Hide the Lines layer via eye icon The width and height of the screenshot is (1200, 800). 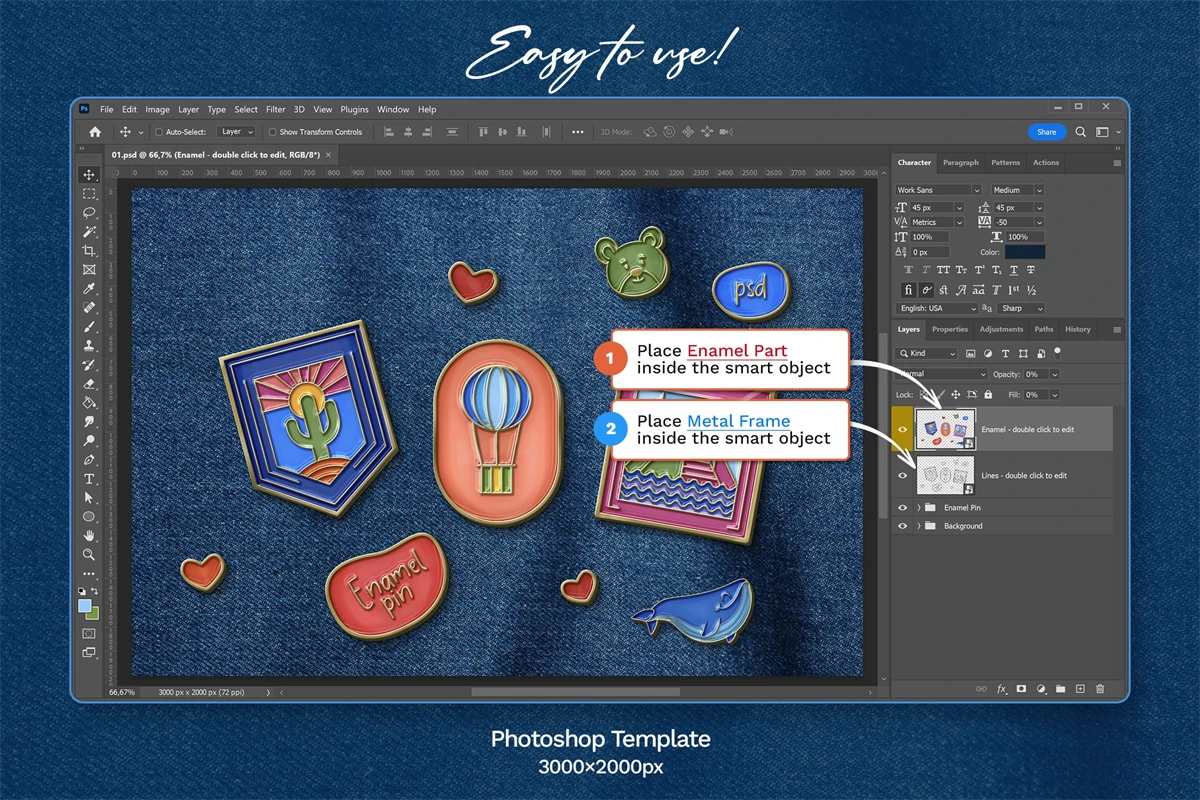pyautogui.click(x=903, y=476)
